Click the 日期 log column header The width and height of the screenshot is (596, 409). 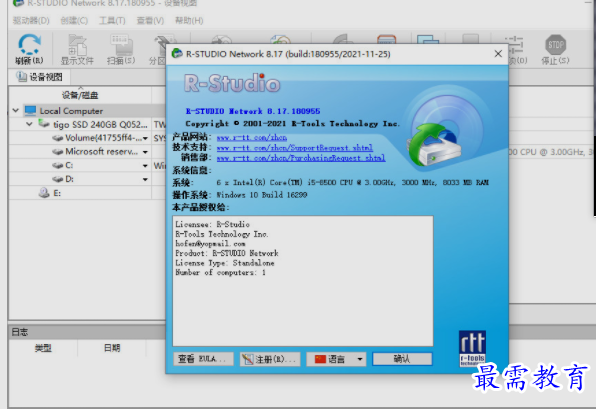pos(112,347)
